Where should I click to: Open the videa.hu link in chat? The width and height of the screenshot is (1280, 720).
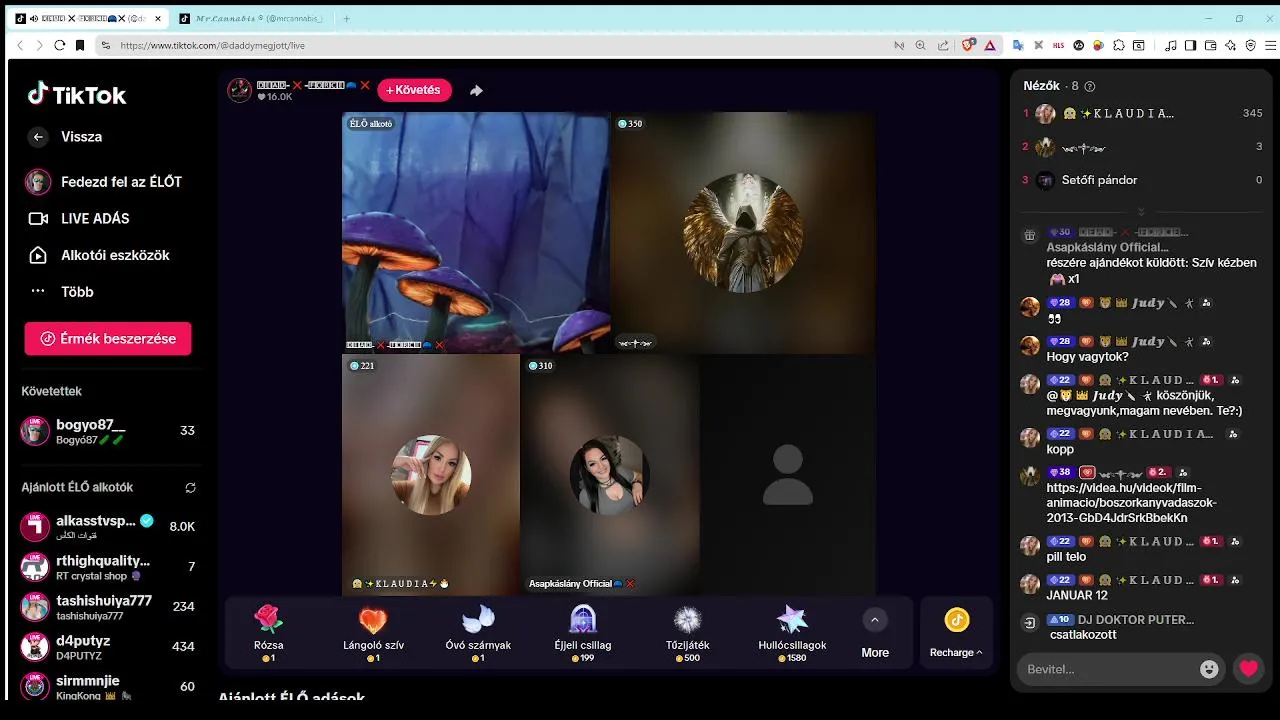tap(1131, 503)
